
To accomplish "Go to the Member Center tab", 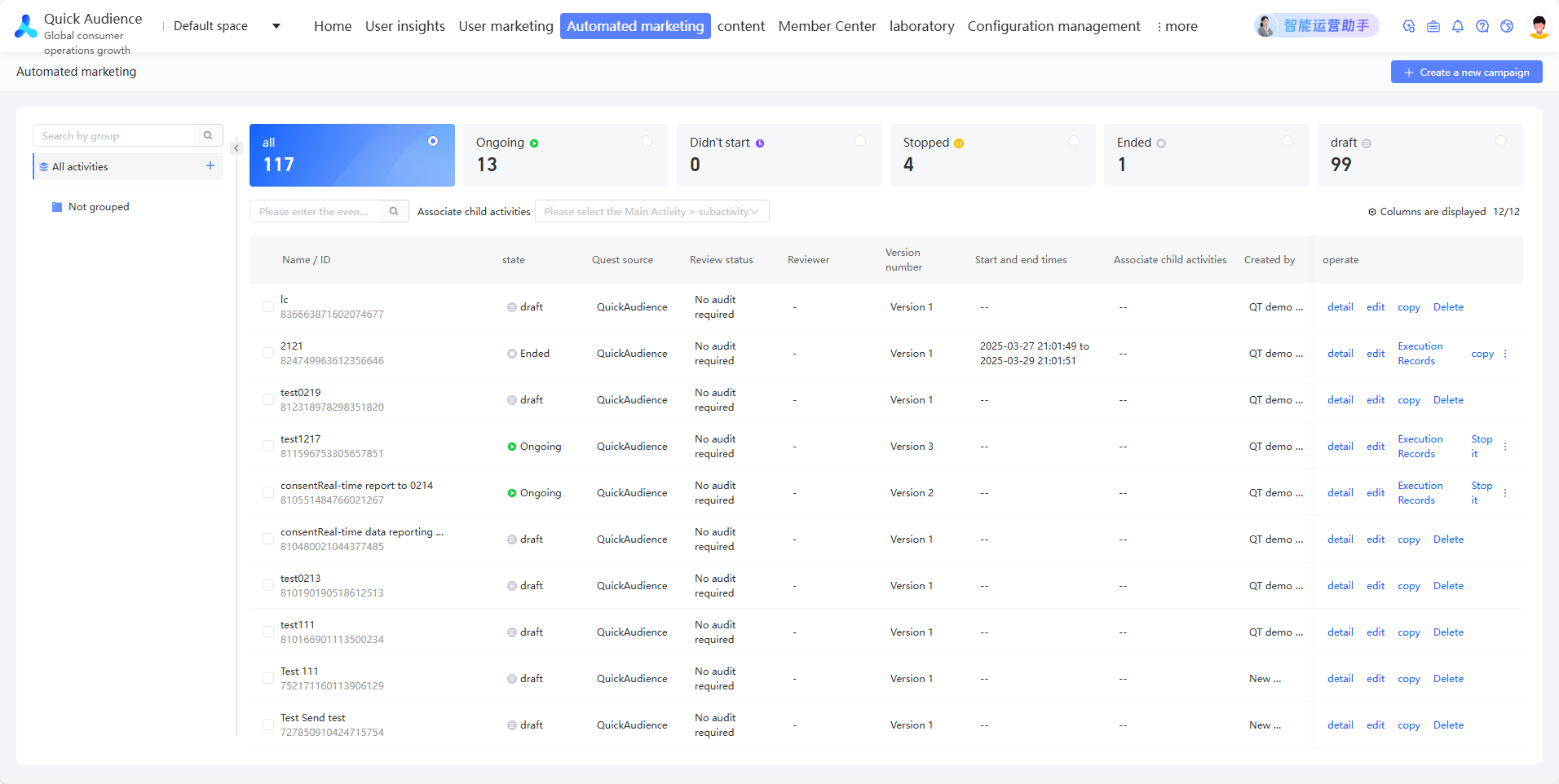I will click(827, 26).
